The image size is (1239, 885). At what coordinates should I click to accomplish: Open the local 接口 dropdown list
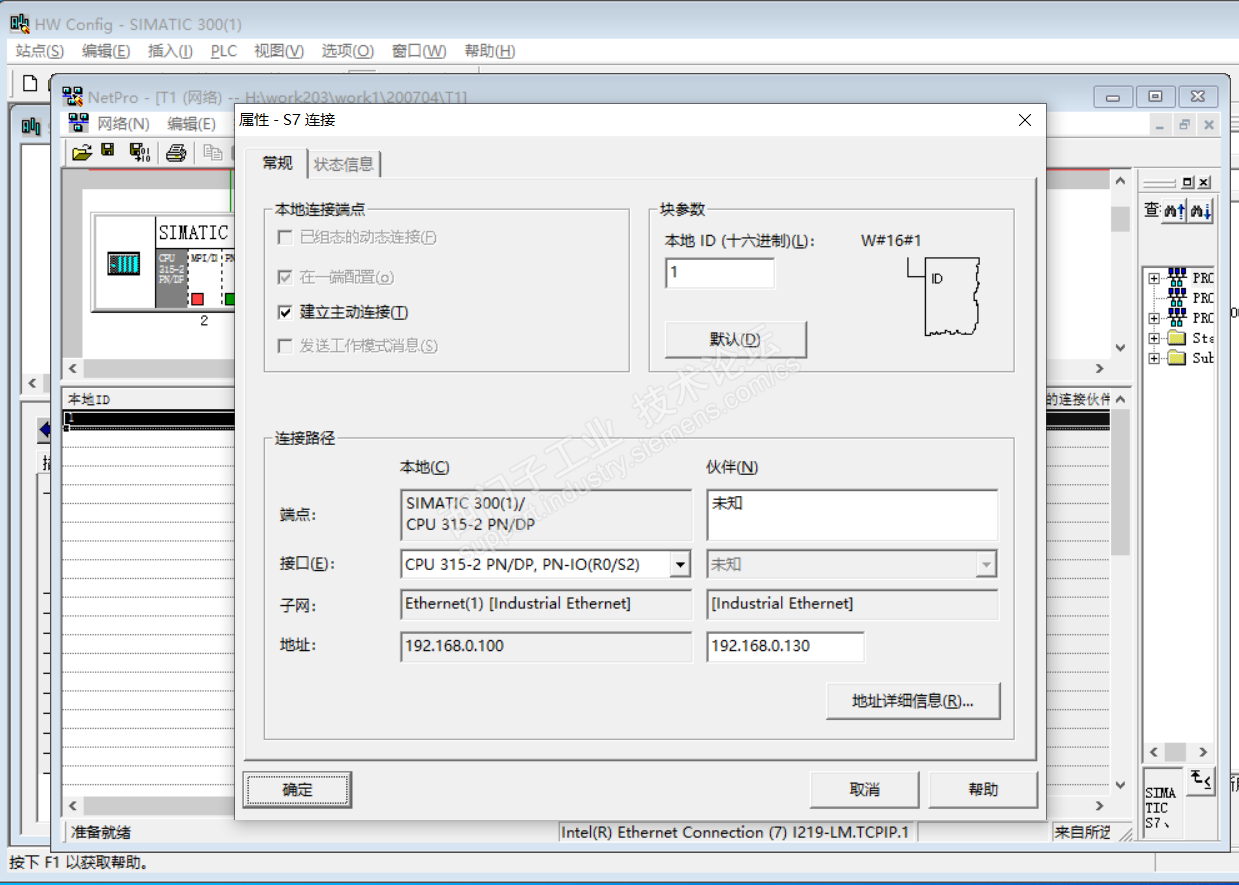pyautogui.click(x=680, y=564)
